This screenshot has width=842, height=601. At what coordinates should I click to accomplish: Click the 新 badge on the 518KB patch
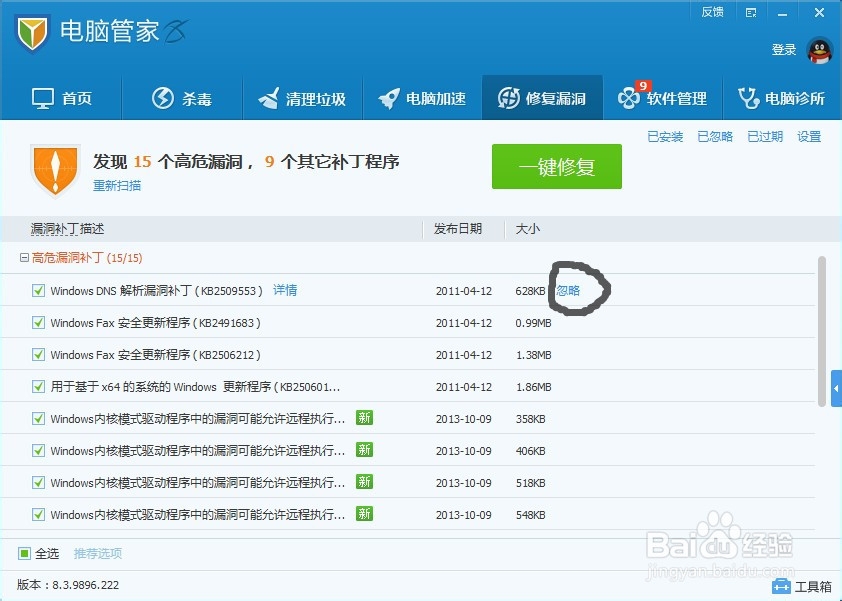pos(364,482)
